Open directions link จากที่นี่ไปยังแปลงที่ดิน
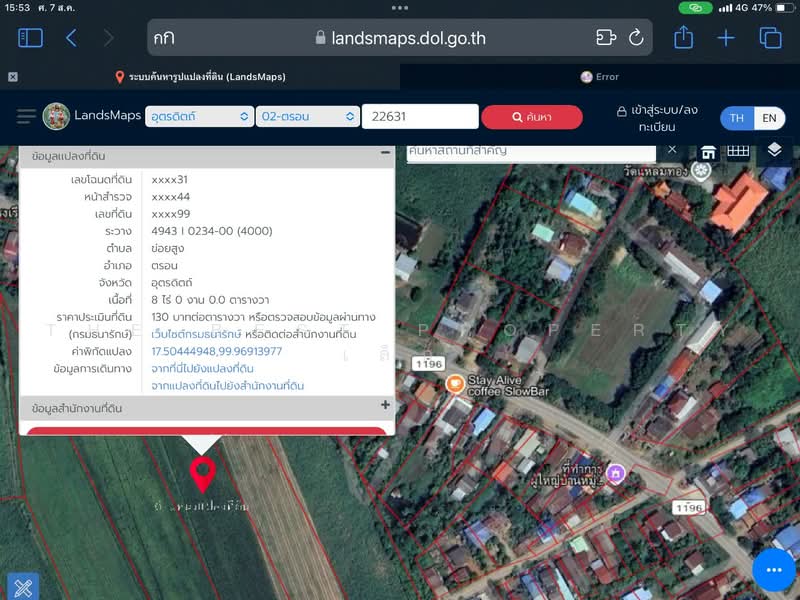 (202, 368)
